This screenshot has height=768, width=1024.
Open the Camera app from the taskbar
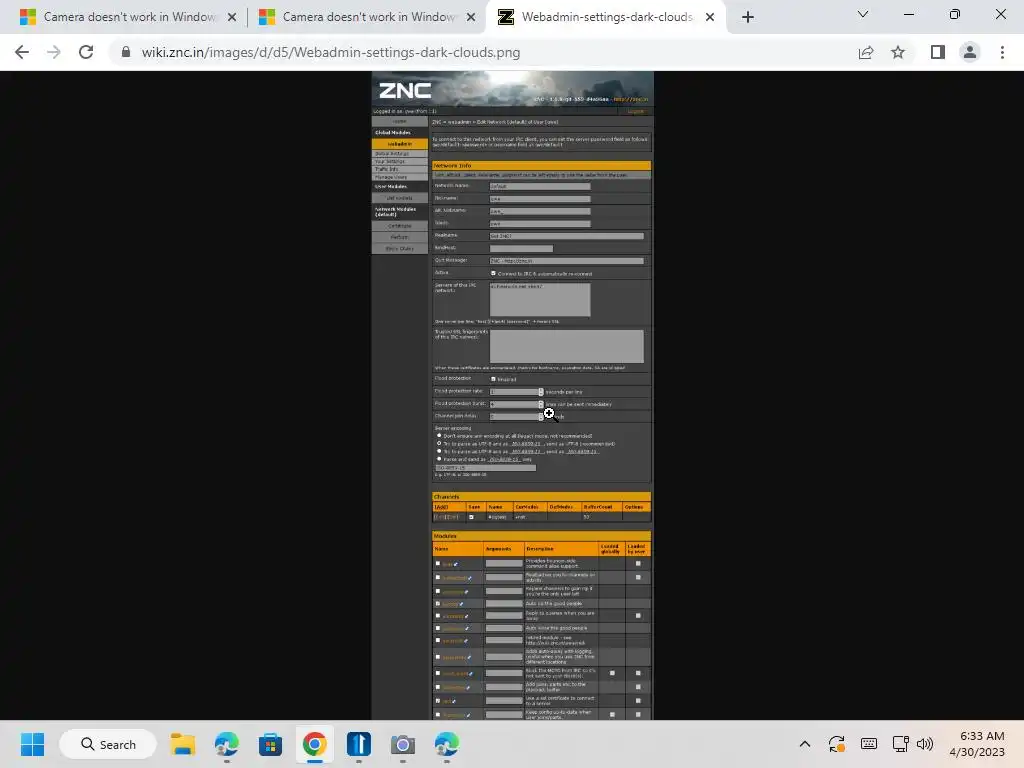(x=403, y=744)
